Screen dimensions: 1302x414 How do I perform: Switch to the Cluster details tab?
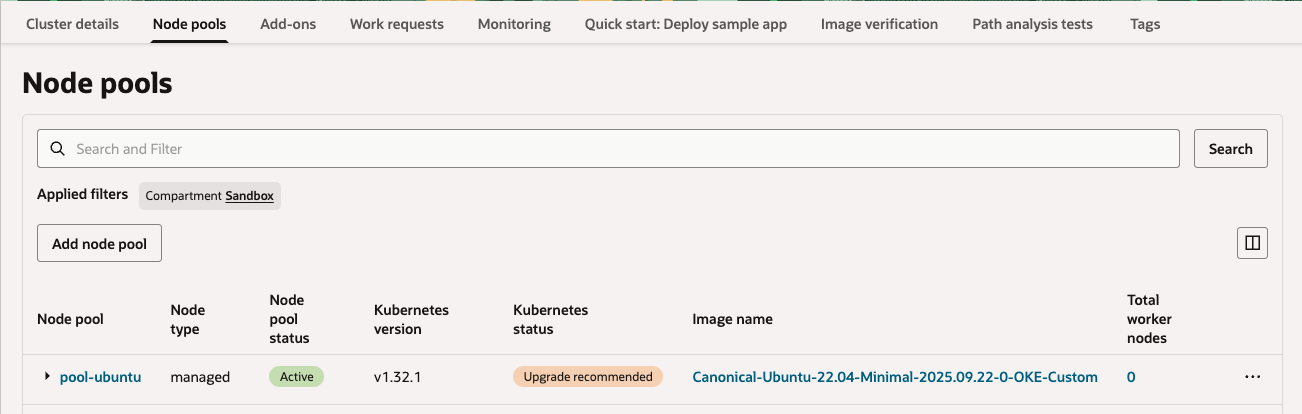[72, 24]
